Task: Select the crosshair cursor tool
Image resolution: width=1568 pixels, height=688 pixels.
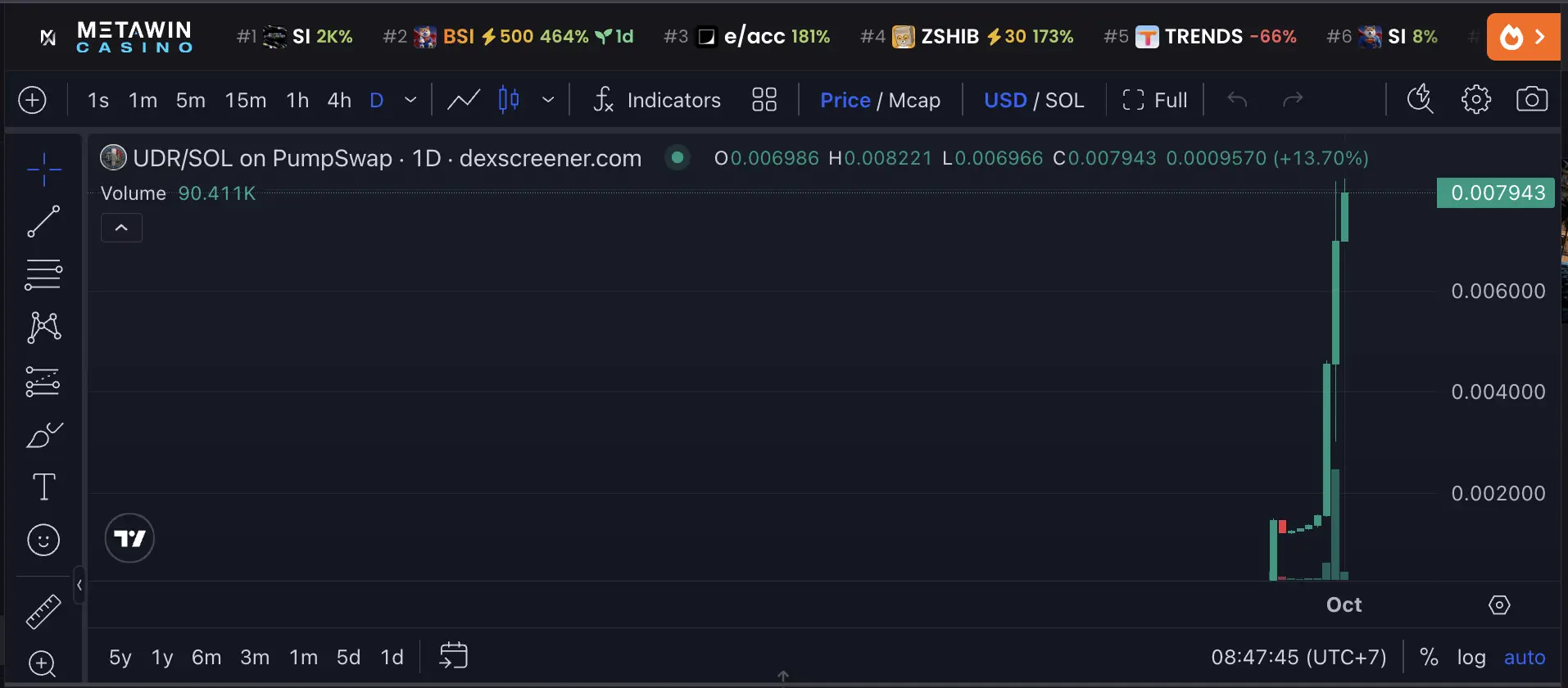Action: (44, 170)
